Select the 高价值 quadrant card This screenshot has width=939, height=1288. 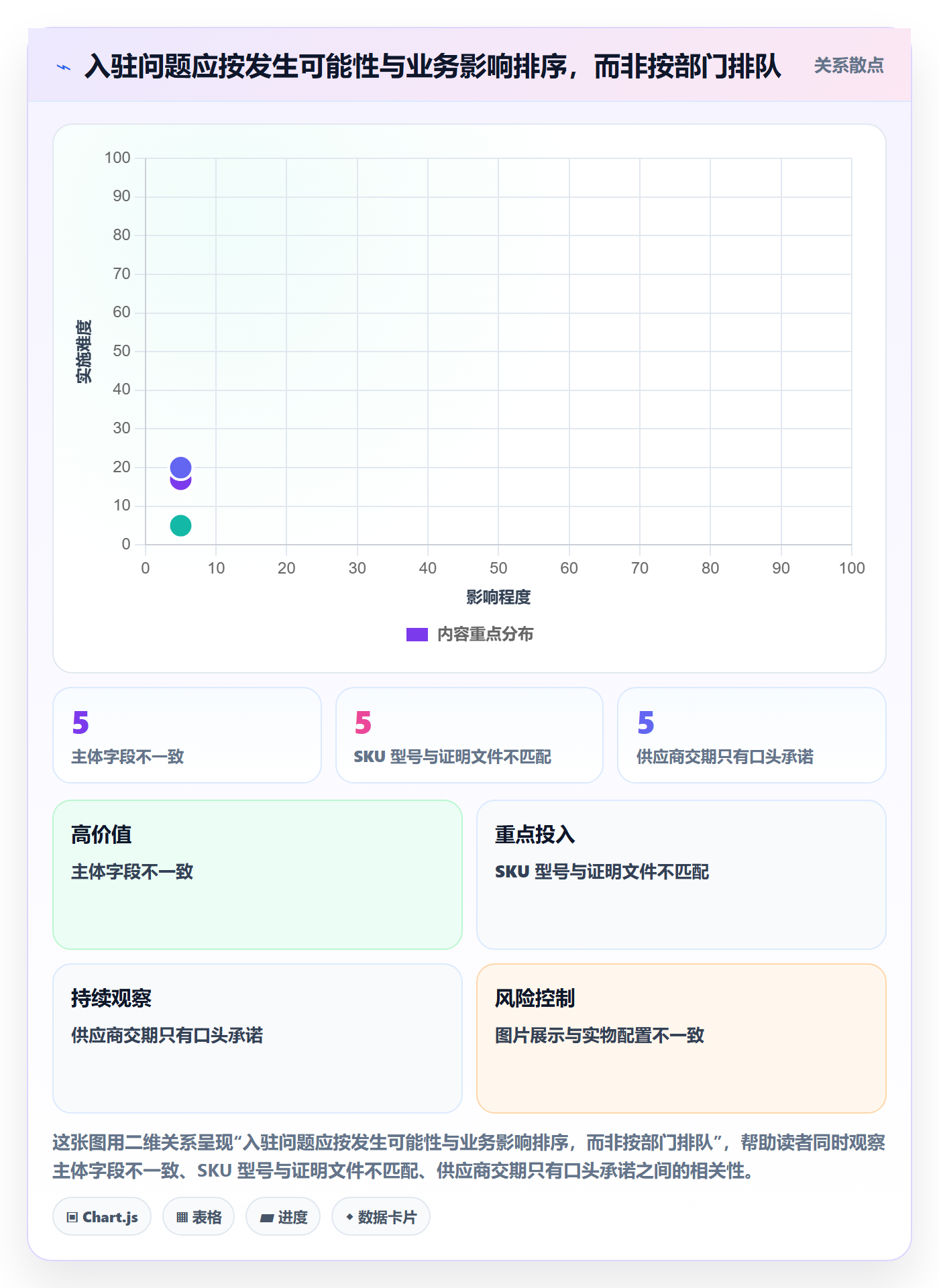(258, 875)
